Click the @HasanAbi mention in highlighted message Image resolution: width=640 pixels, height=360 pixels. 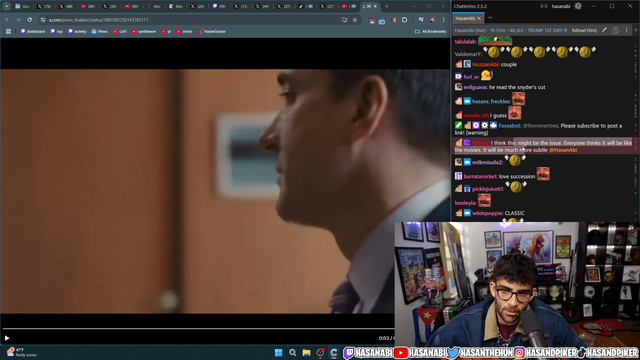coord(563,150)
